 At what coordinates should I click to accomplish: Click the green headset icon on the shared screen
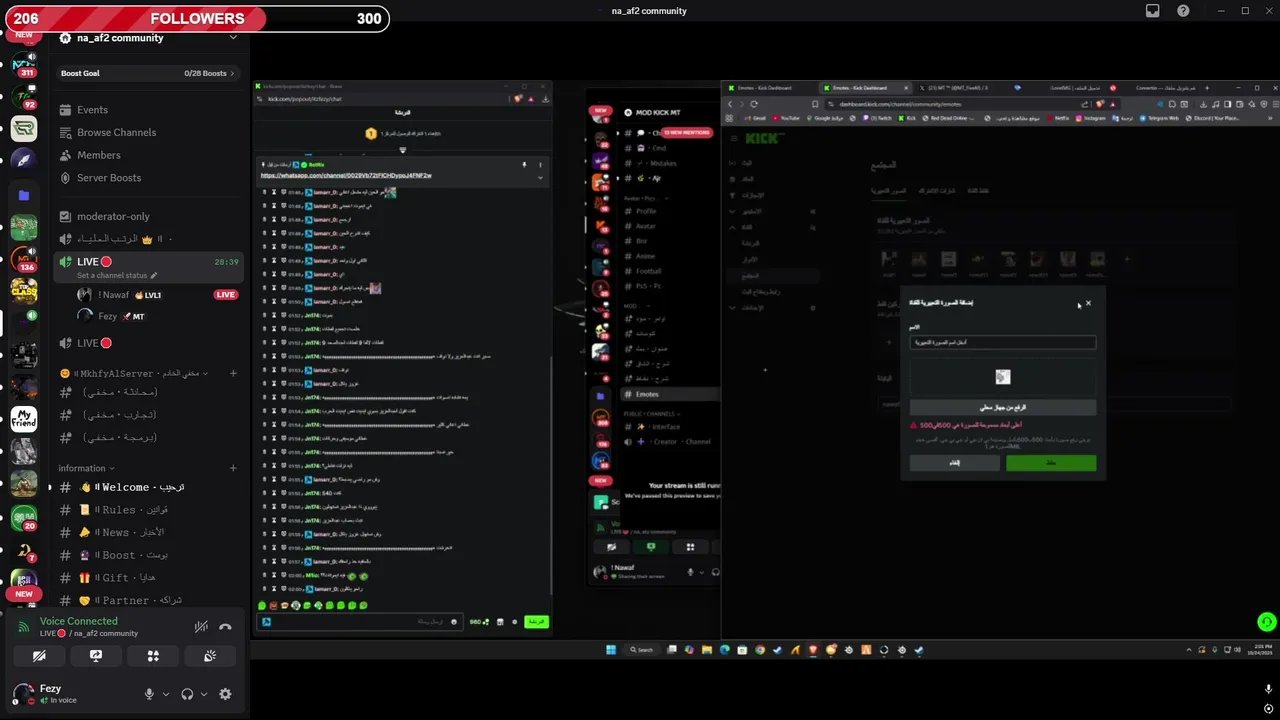point(1267,622)
